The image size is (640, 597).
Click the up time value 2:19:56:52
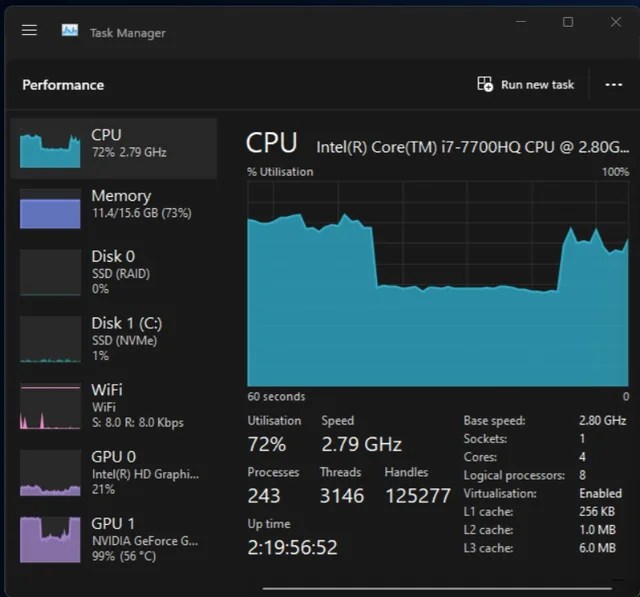tap(293, 548)
